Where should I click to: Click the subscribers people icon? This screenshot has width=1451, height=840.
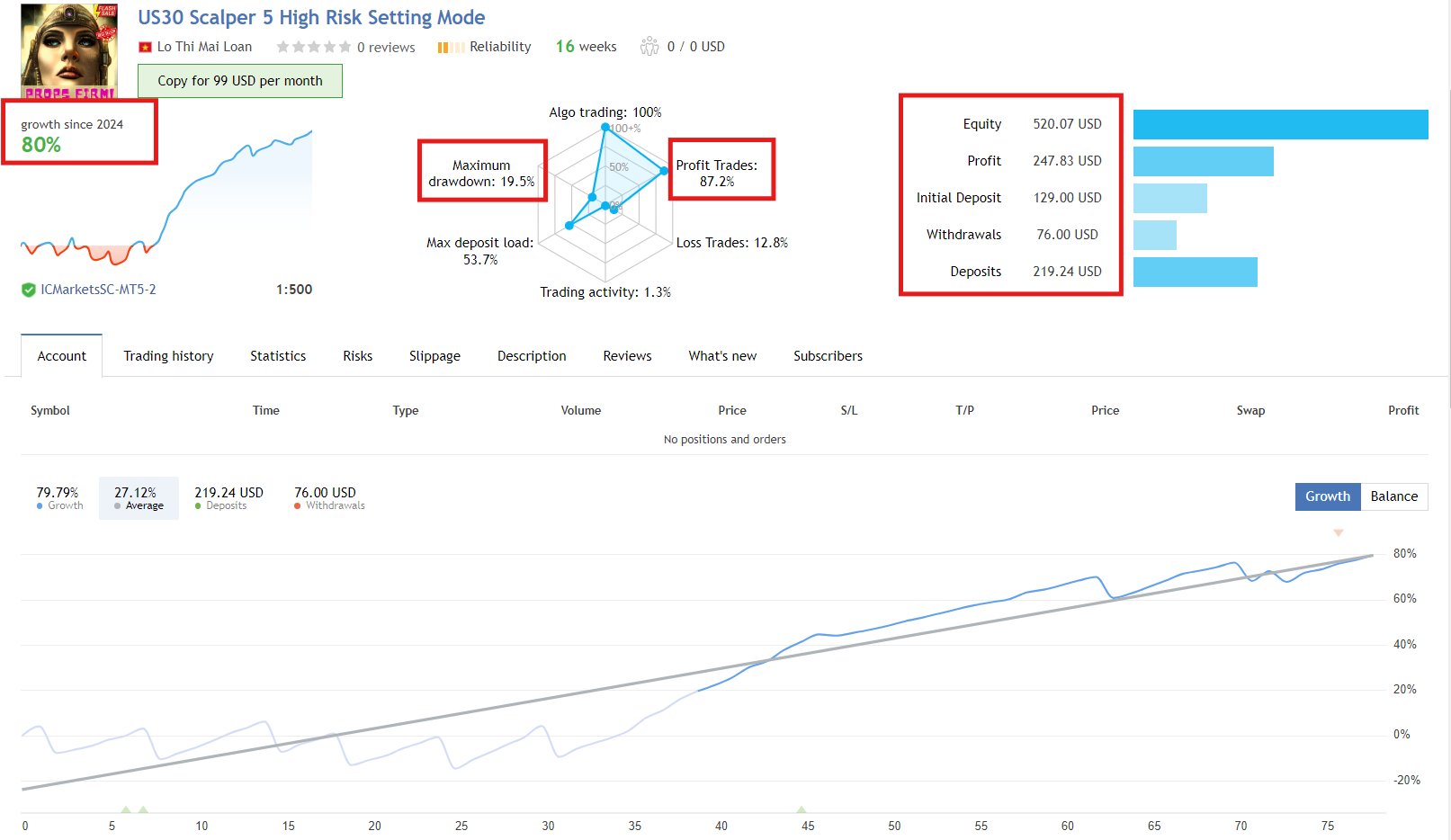tap(649, 46)
